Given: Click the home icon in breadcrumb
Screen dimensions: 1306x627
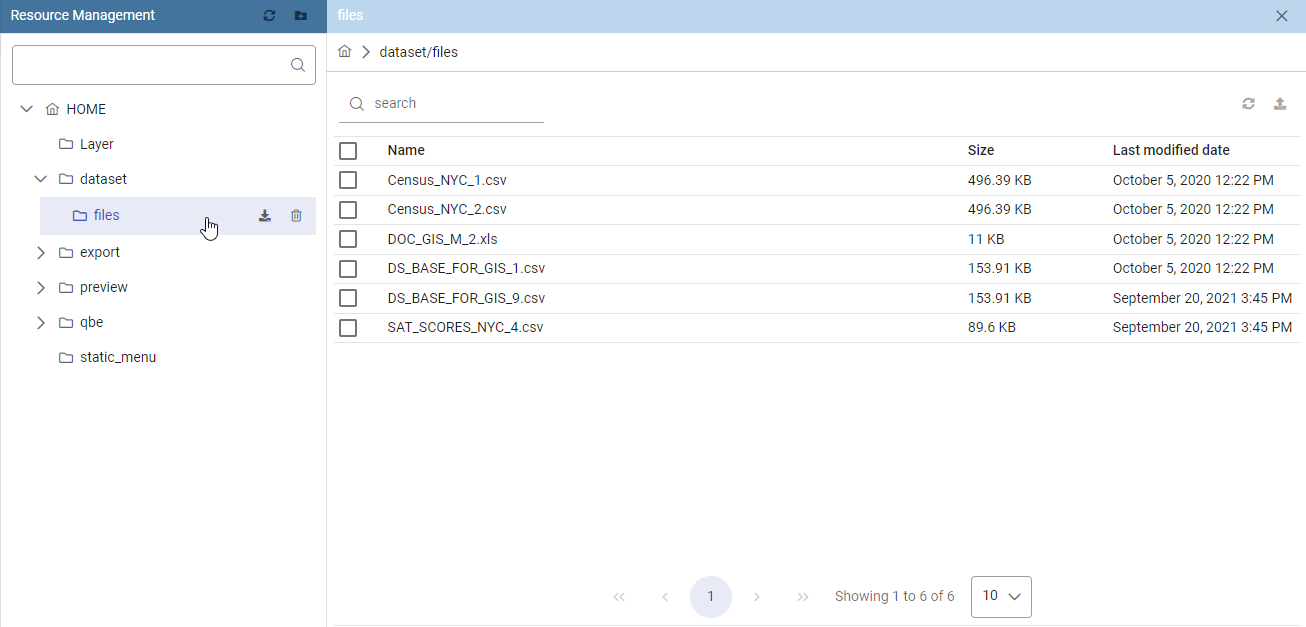Looking at the screenshot, I should 344,51.
